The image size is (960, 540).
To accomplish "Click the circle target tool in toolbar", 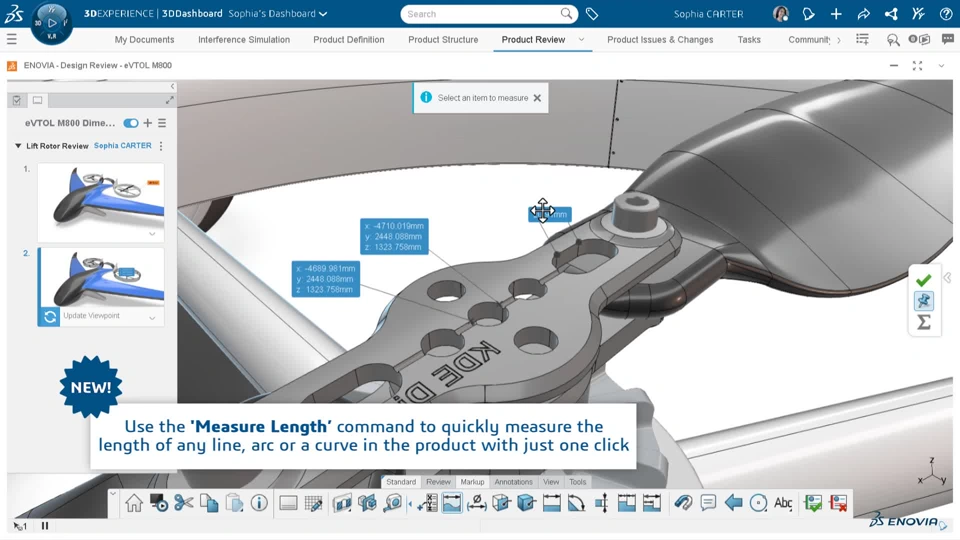I will pyautogui.click(x=758, y=503).
